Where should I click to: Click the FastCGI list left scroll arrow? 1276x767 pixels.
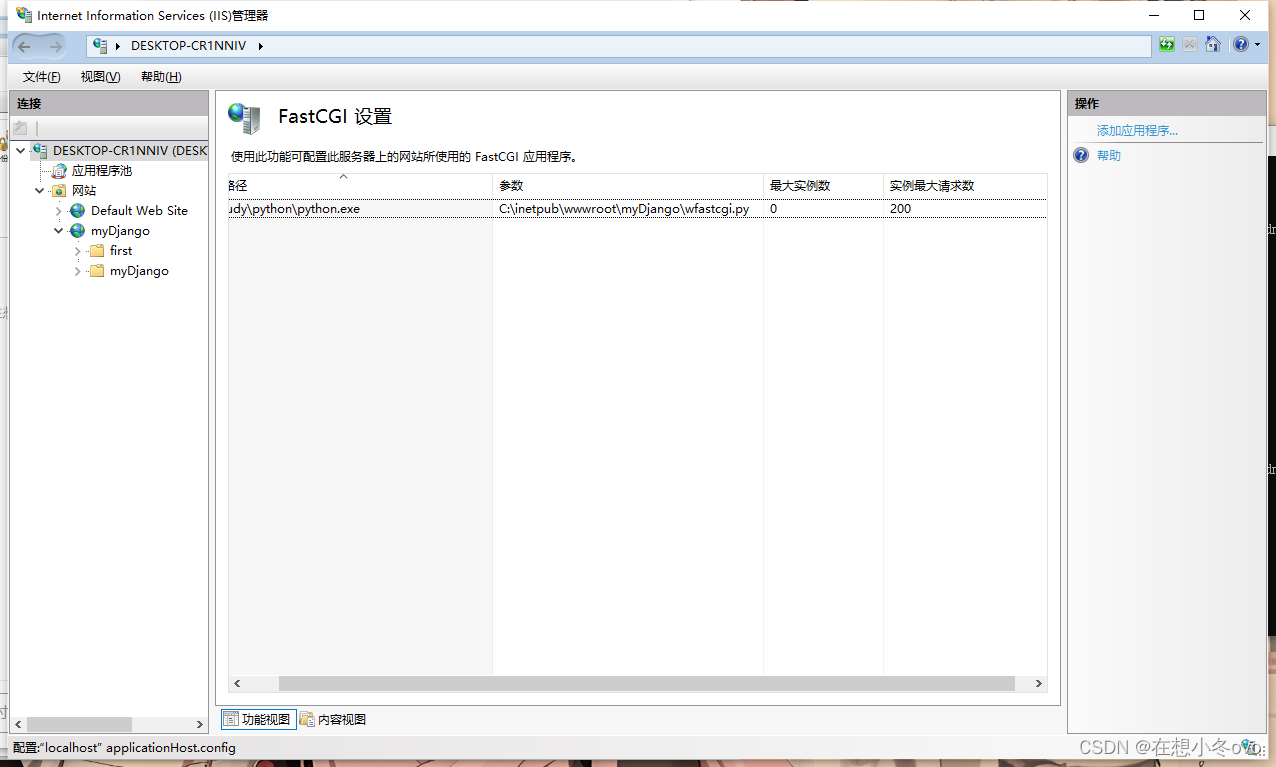pyautogui.click(x=237, y=684)
